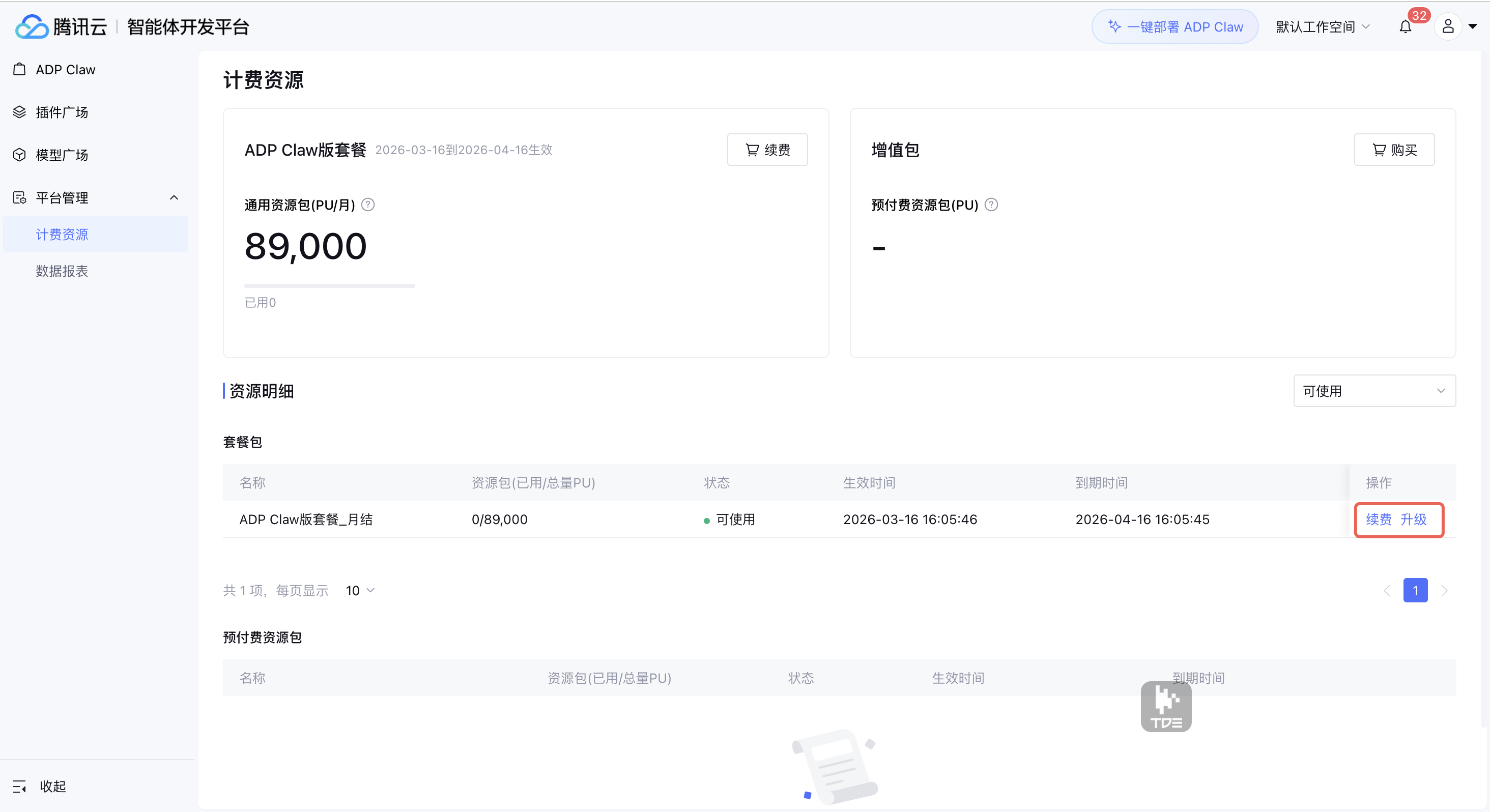Open the page size dropdown showing 10
This screenshot has width=1490, height=812.
coord(360,591)
